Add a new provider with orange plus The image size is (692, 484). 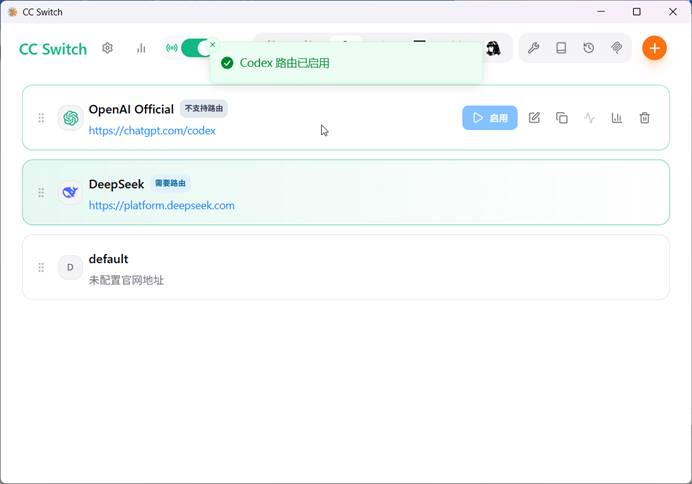click(654, 48)
